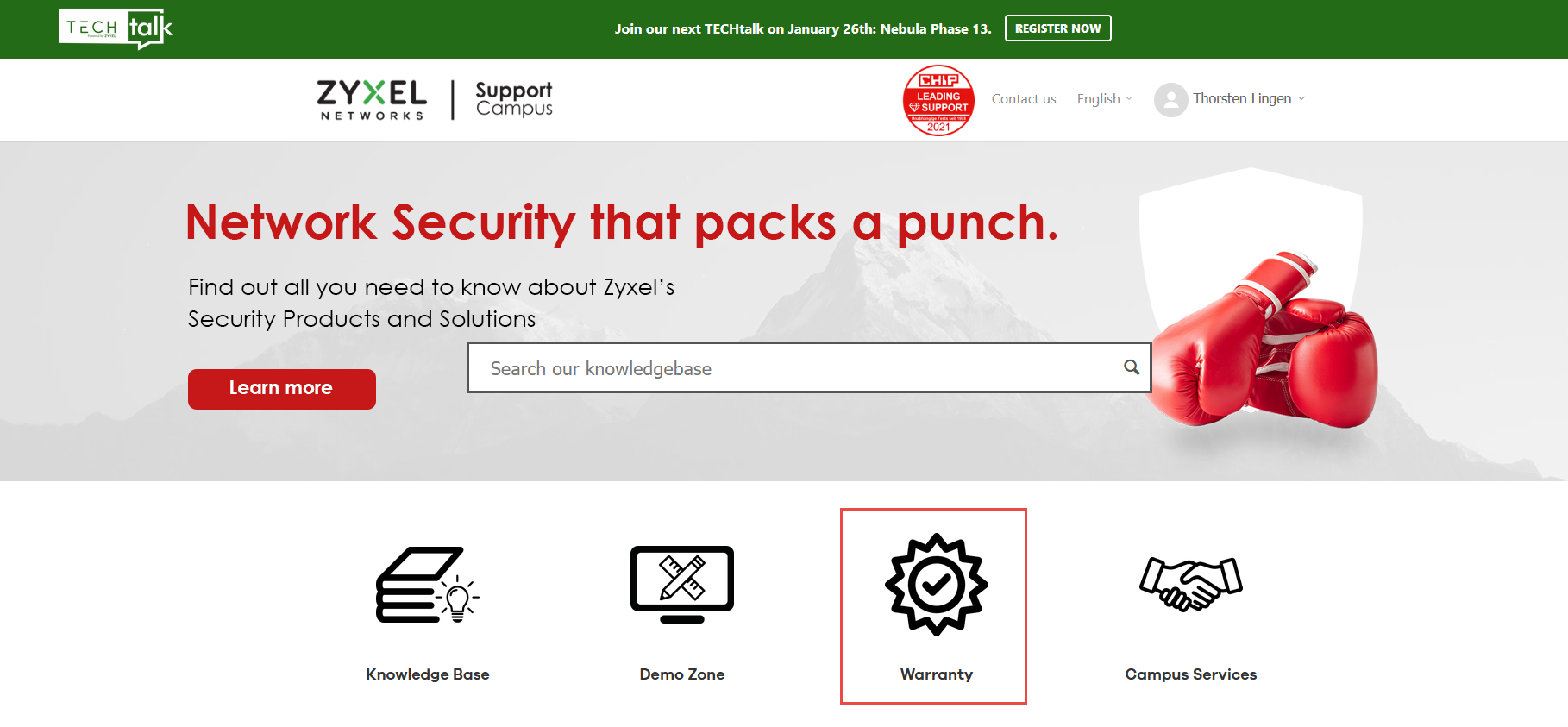Viewport: 1568px width, 727px height.
Task: Click the boxing gloves hero image
Action: [1266, 341]
